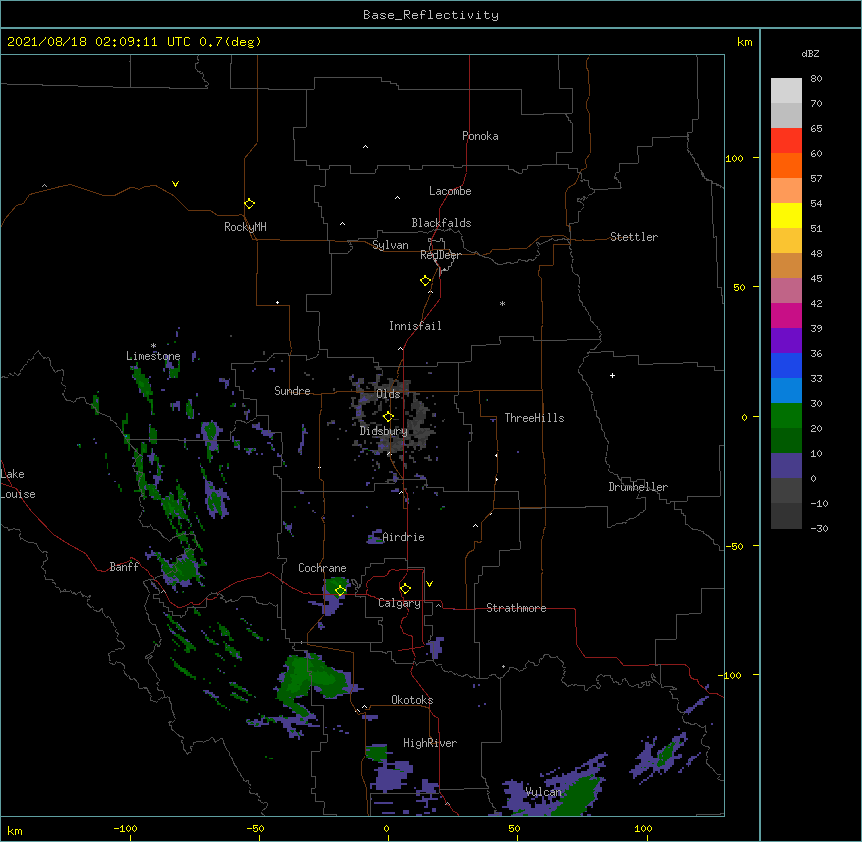Click the Vulcan label

click(x=543, y=792)
